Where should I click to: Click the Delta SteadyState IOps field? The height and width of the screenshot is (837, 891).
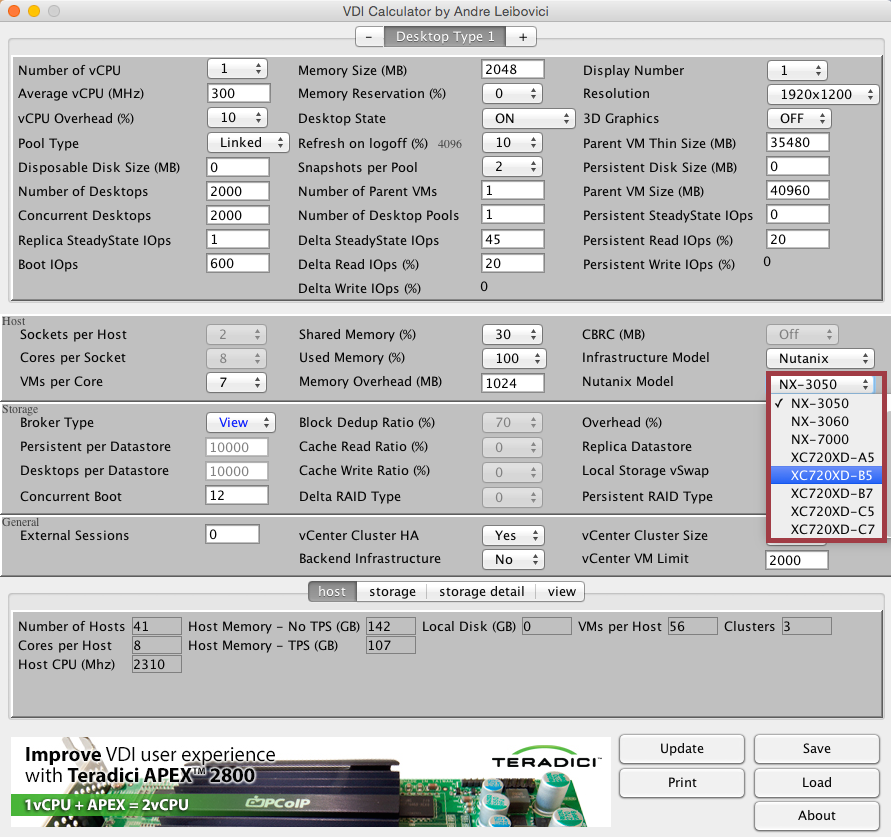coord(513,239)
